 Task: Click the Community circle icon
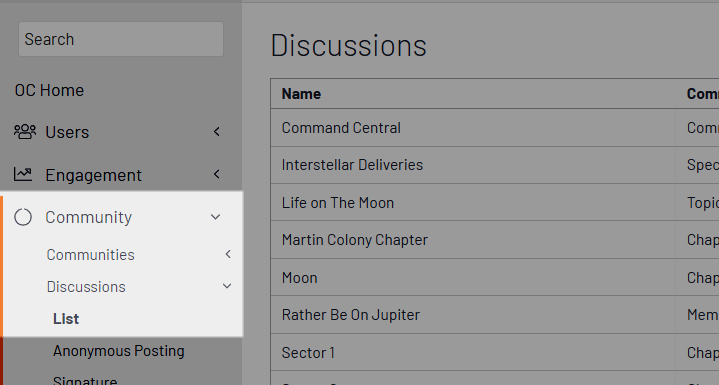pos(23,217)
